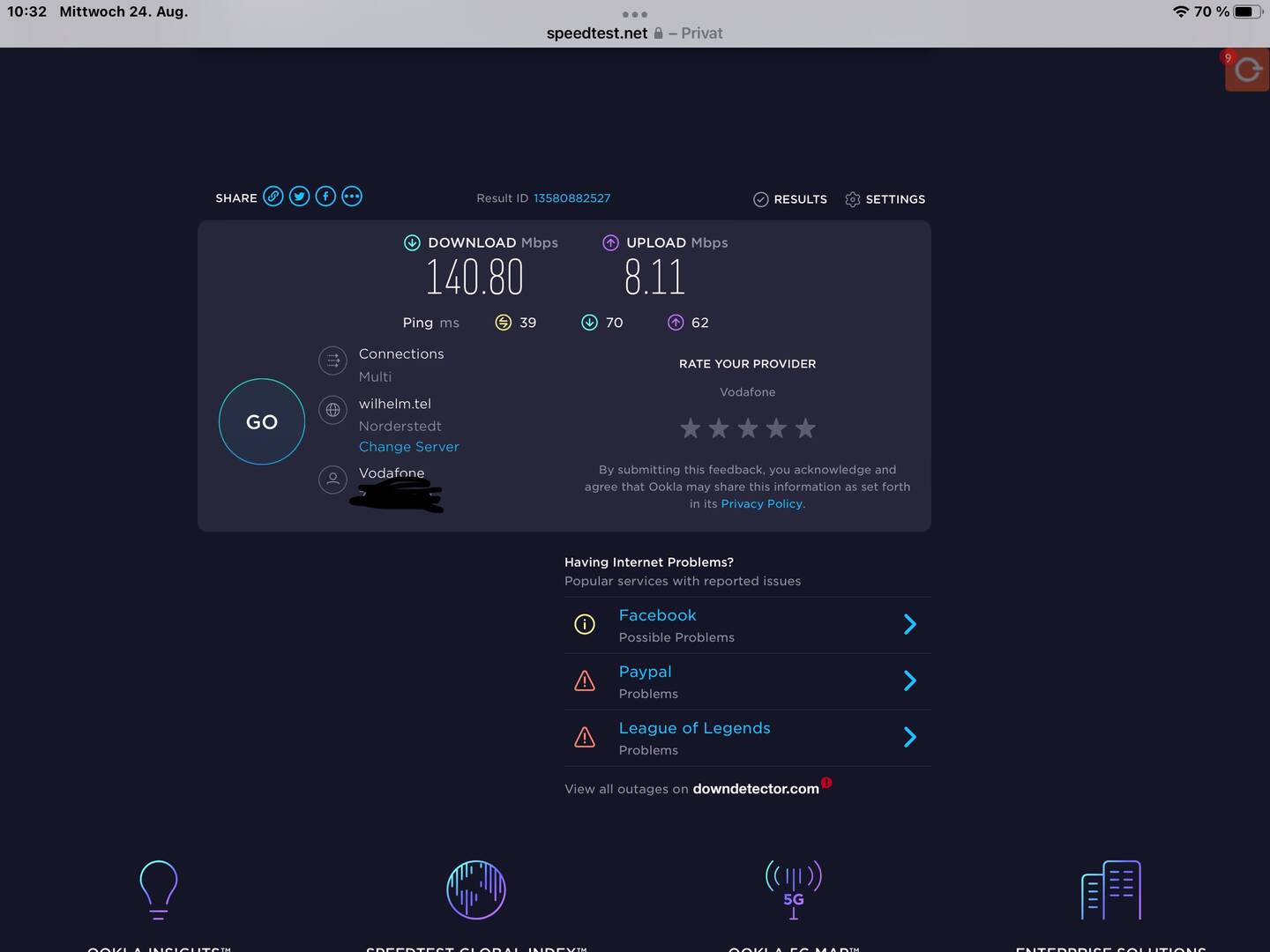
Task: Click Change Server link
Action: 408,447
